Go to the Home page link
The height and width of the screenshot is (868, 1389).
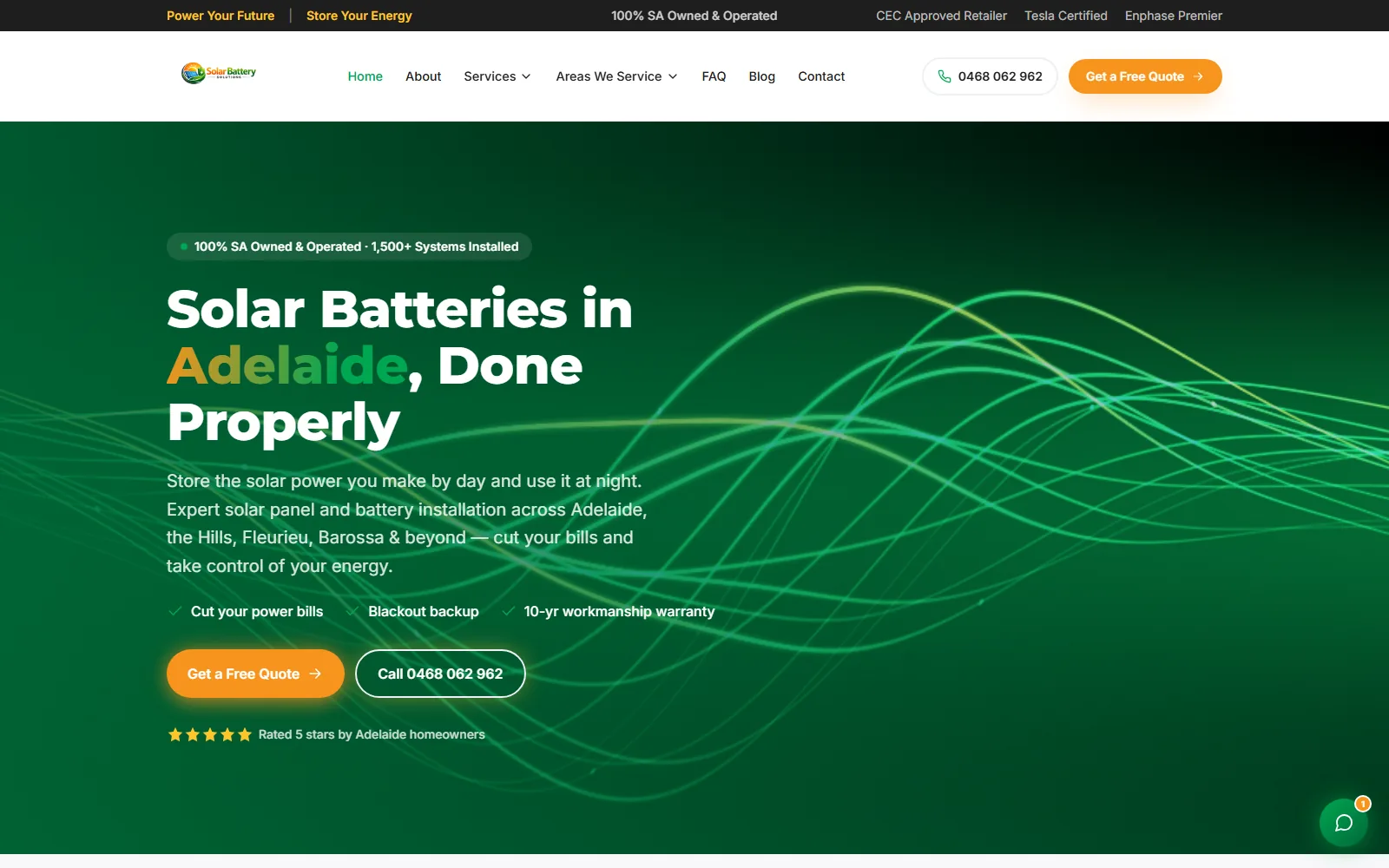pos(365,76)
